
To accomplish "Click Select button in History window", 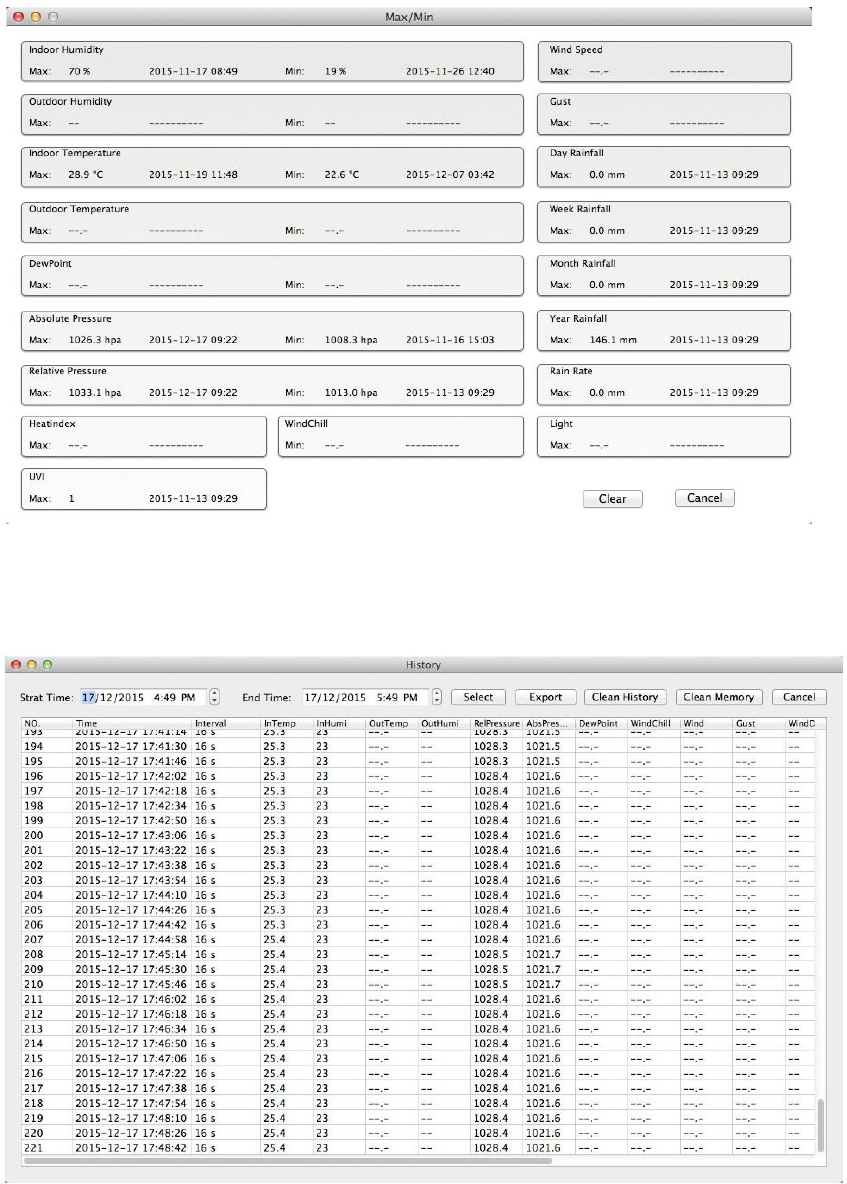I will pos(478,697).
